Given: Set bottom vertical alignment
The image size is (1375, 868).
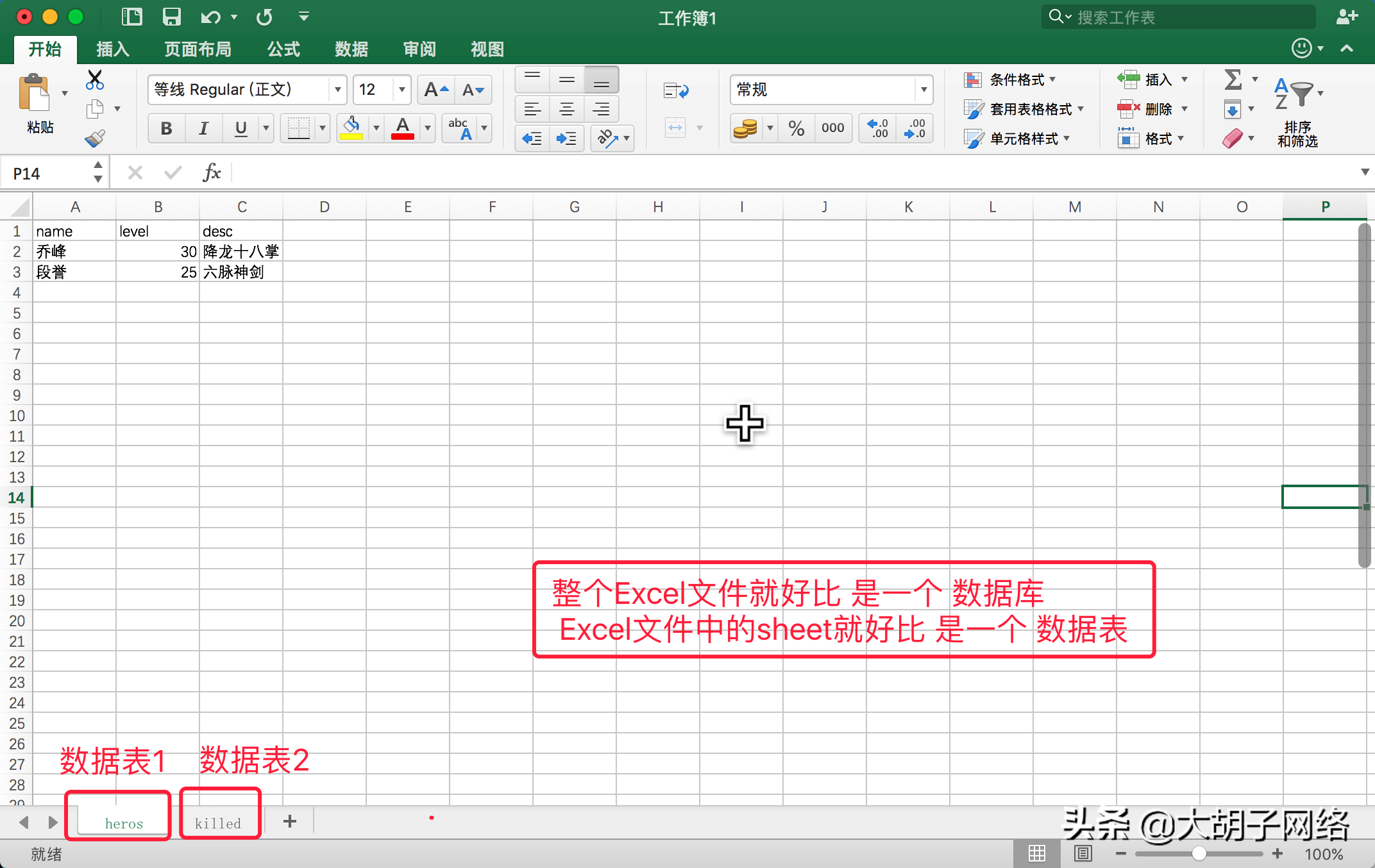Looking at the screenshot, I should click(602, 80).
